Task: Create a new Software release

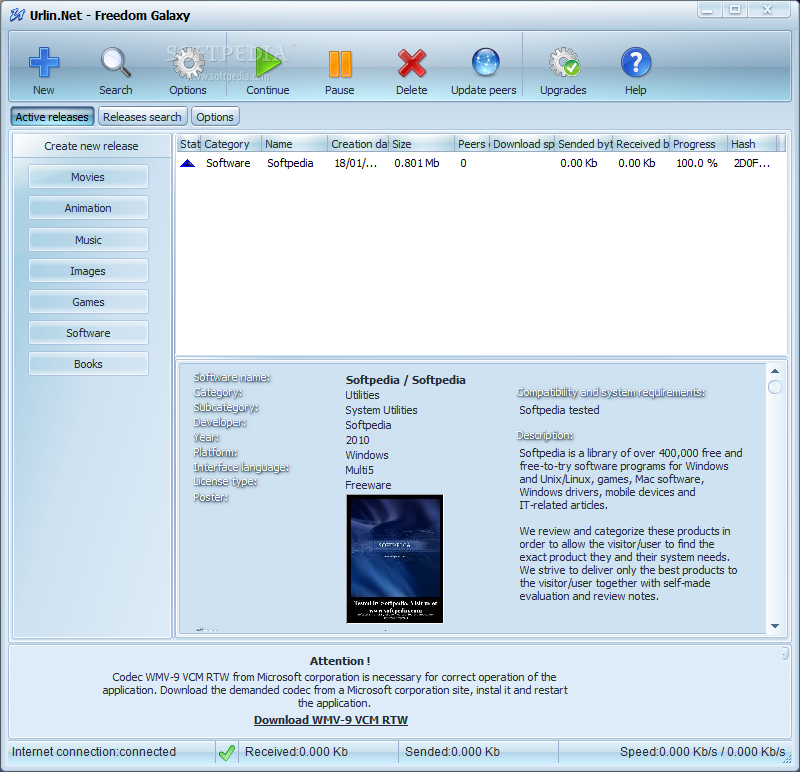Action: [x=88, y=333]
